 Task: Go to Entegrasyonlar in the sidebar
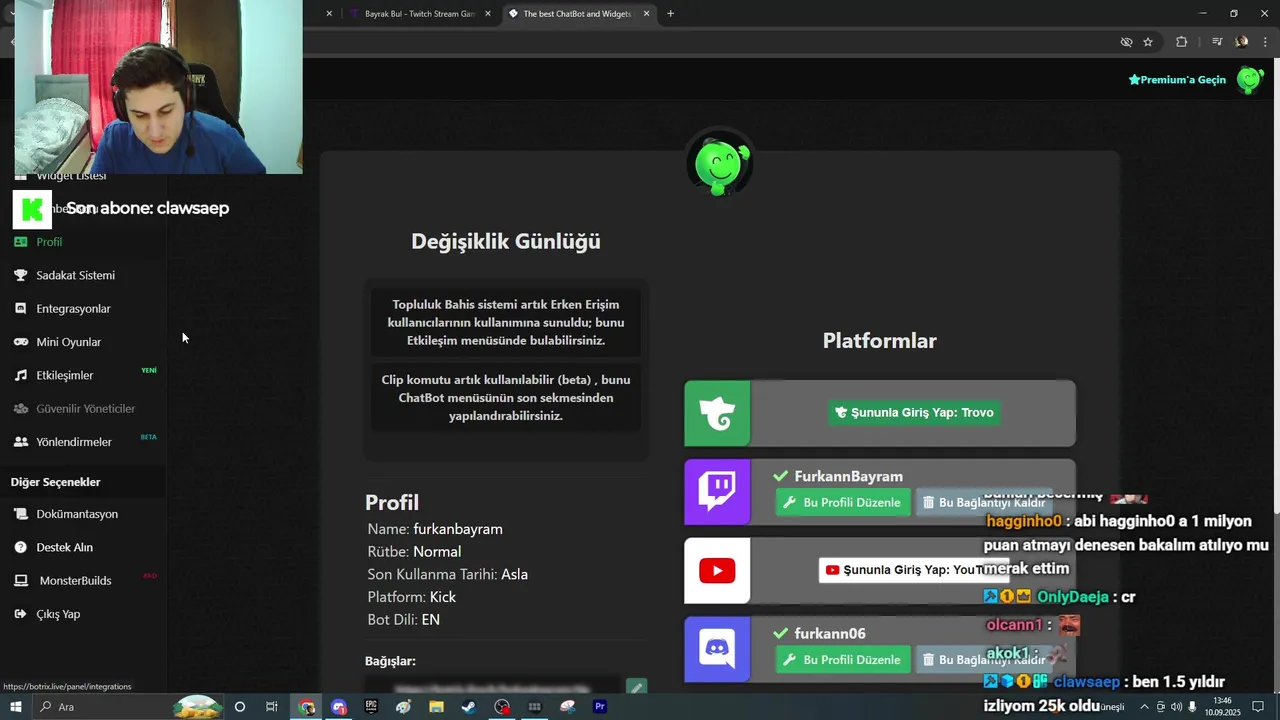coord(73,309)
